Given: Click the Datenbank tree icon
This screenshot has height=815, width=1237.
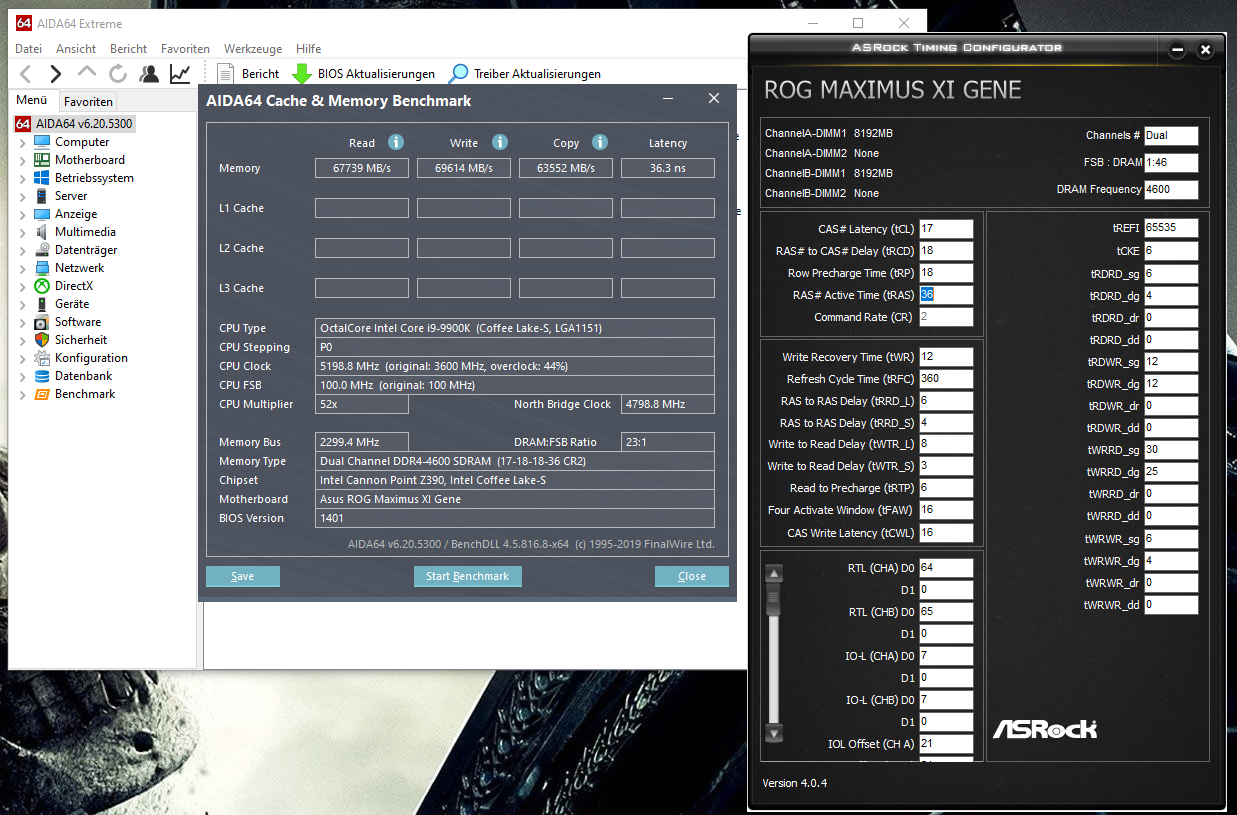Looking at the screenshot, I should (42, 376).
